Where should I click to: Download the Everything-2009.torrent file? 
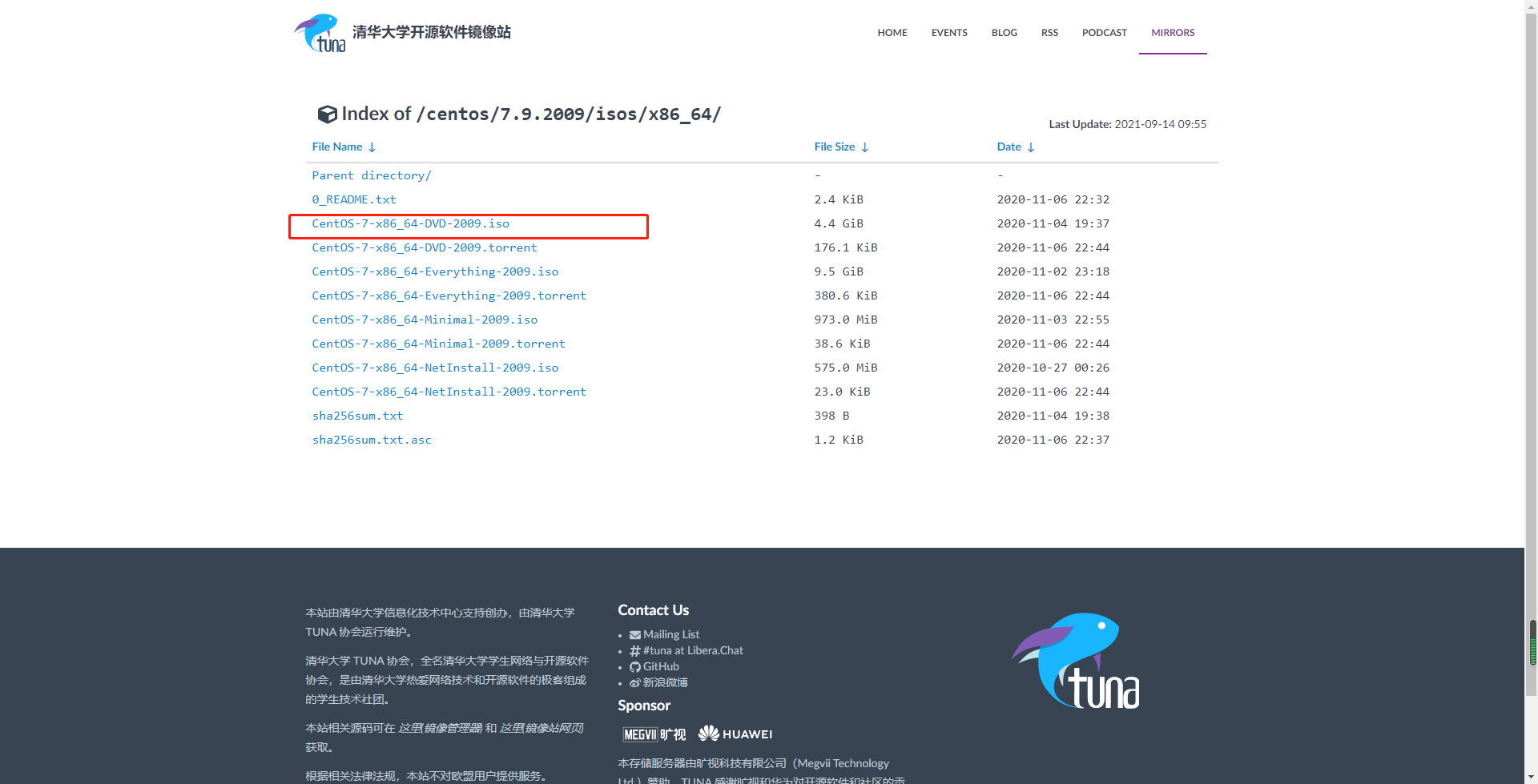[449, 296]
